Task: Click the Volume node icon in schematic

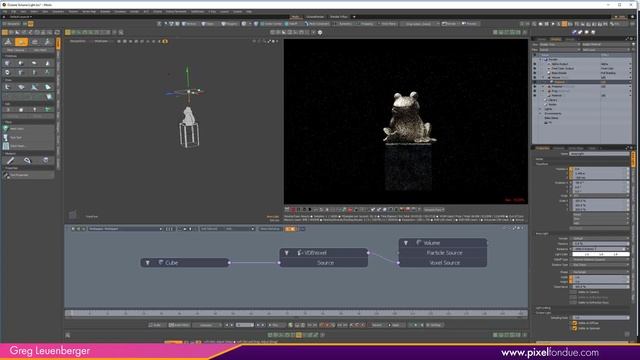Action: [419, 243]
